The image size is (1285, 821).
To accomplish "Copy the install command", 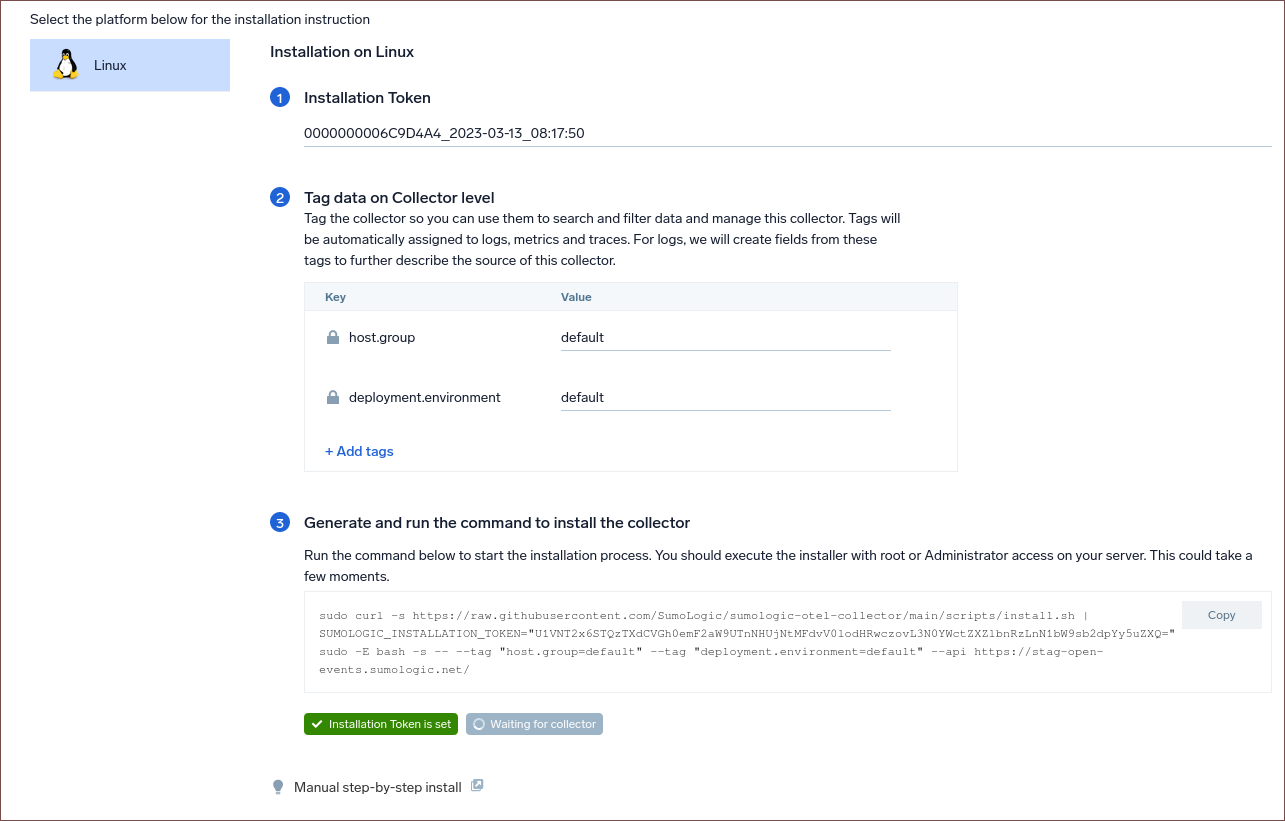I will (1221, 616).
